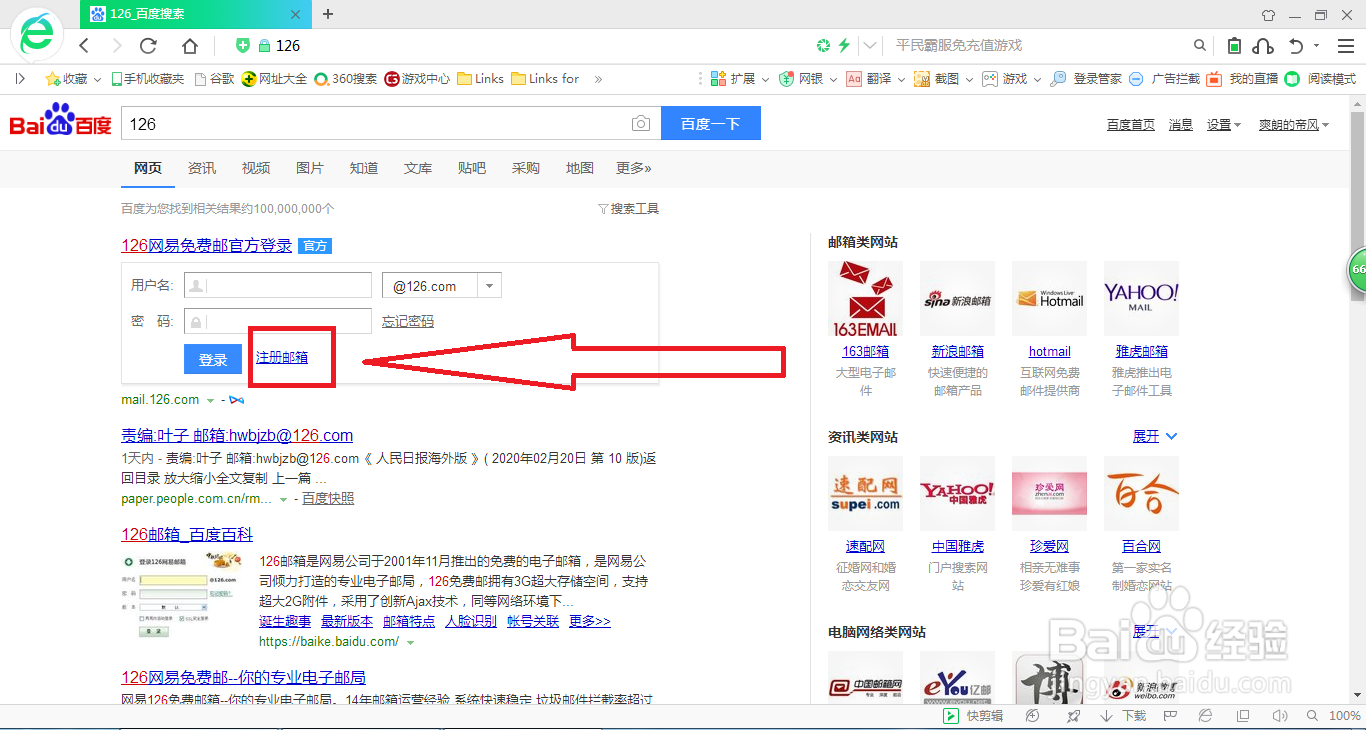Open the 截图 screenshot dropdown
The image size is (1366, 730).
point(943,79)
